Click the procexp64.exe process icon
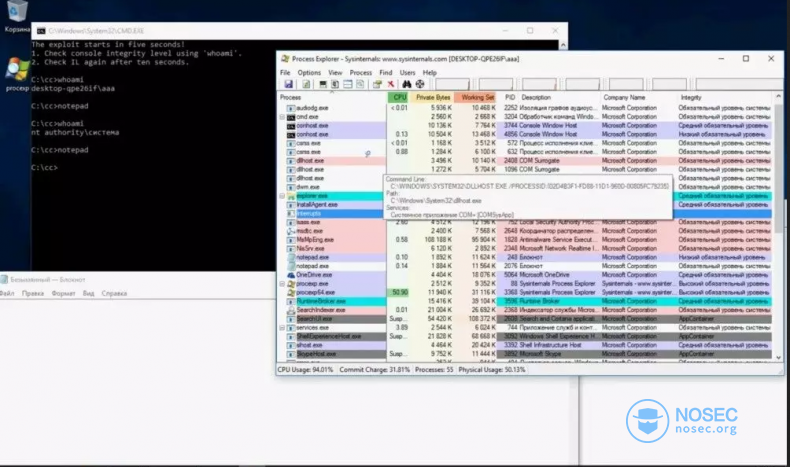Viewport: 790px width, 467px height. pos(291,293)
